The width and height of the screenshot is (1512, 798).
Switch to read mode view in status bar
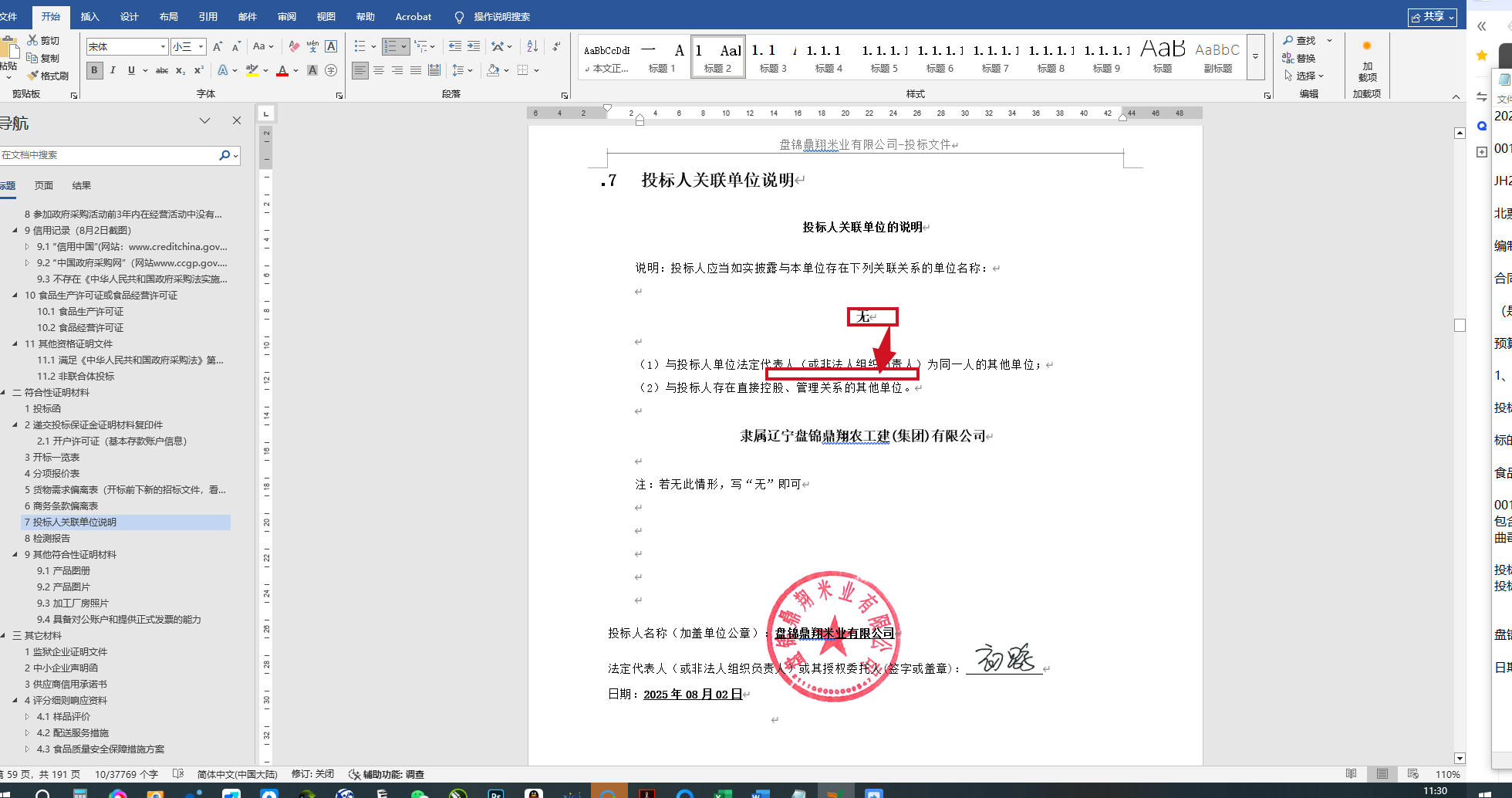pyautogui.click(x=1351, y=774)
